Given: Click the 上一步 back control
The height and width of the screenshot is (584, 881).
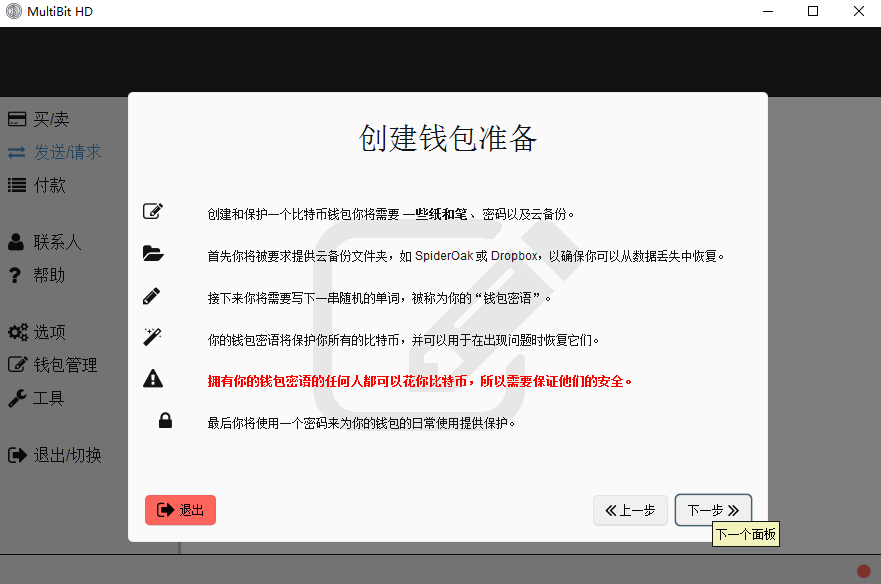Looking at the screenshot, I should tap(630, 510).
